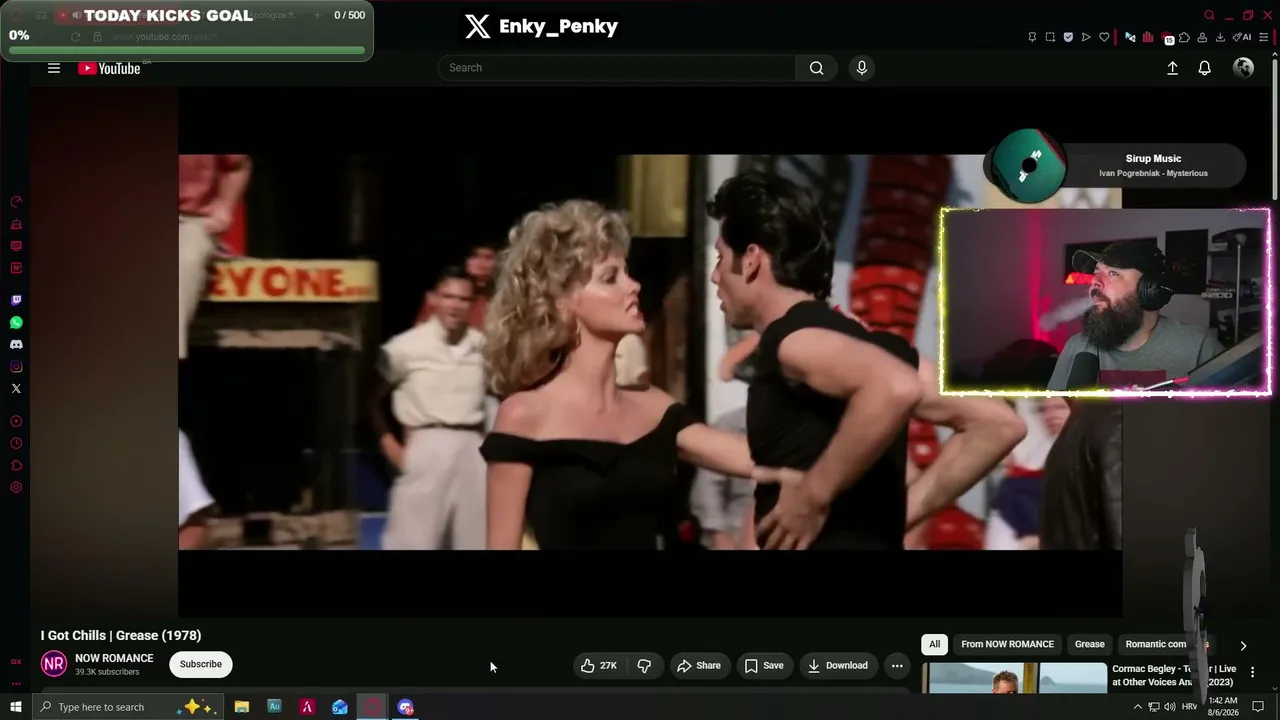Click the I Got Chills video player
The width and height of the screenshot is (1280, 720).
[x=650, y=352]
